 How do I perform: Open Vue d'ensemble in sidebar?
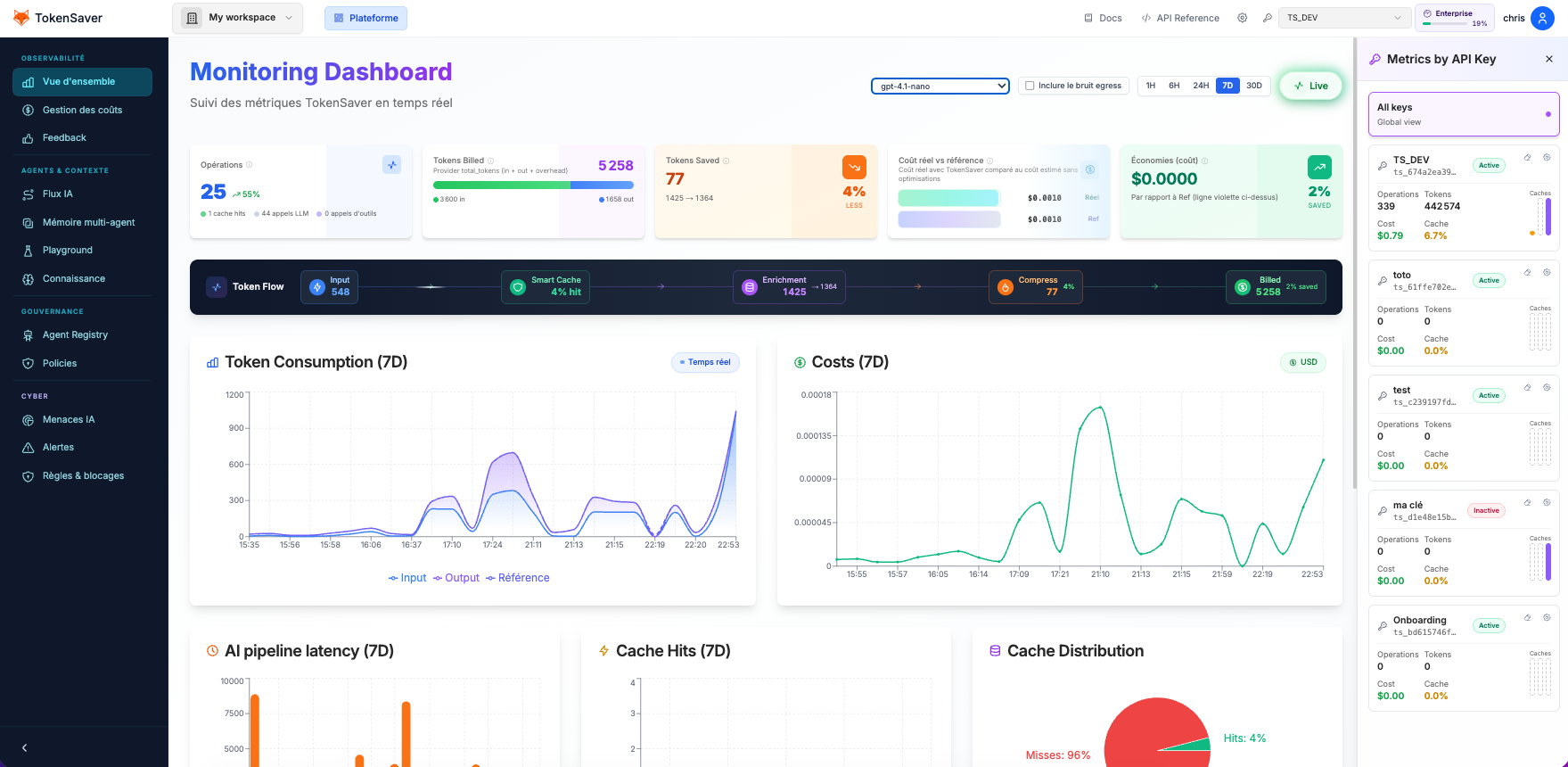pos(82,82)
